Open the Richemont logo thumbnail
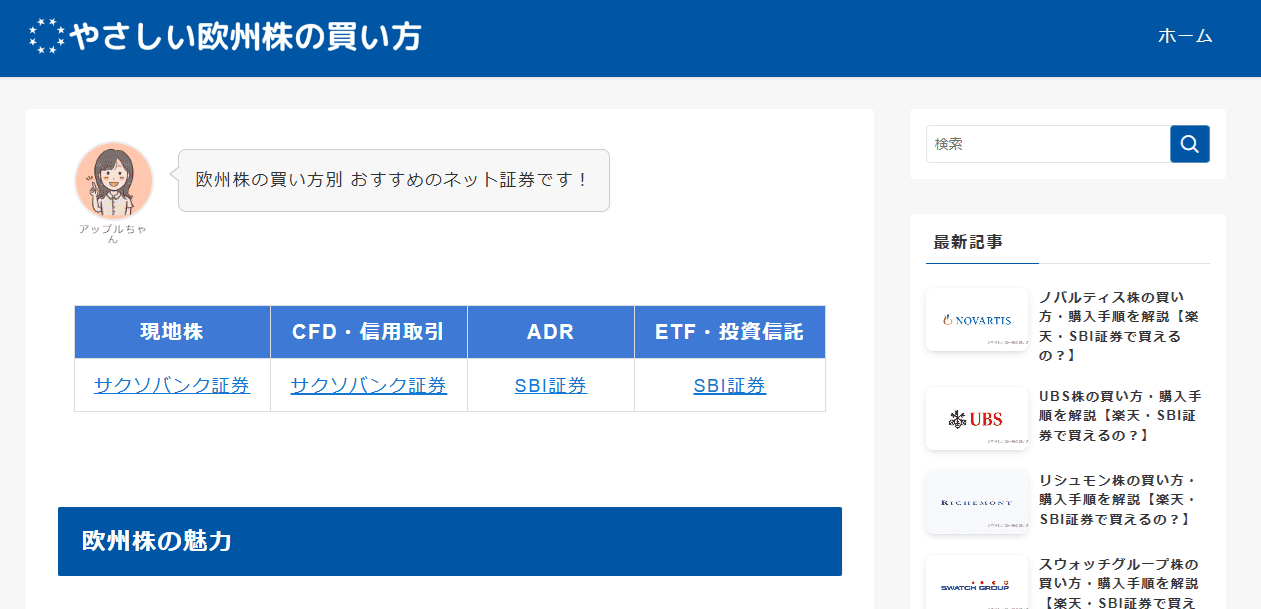Image resolution: width=1261 pixels, height=609 pixels. tap(976, 501)
